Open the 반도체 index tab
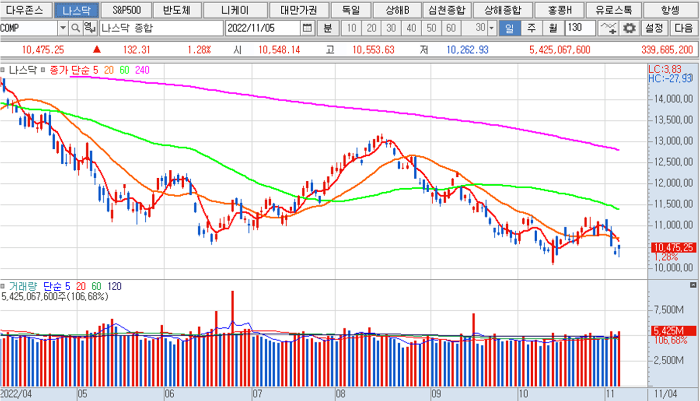Image resolution: width=700 pixels, height=401 pixels. pos(177,10)
